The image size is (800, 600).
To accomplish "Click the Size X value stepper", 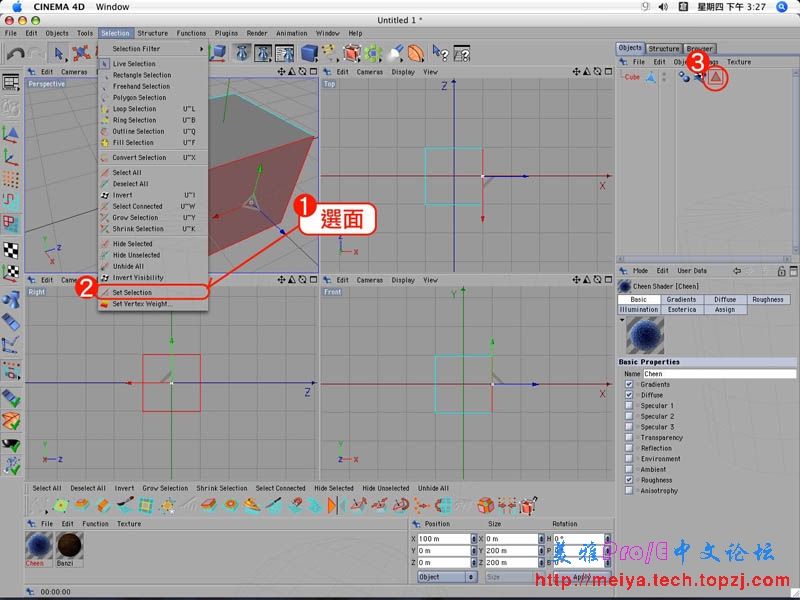I will click(541, 539).
